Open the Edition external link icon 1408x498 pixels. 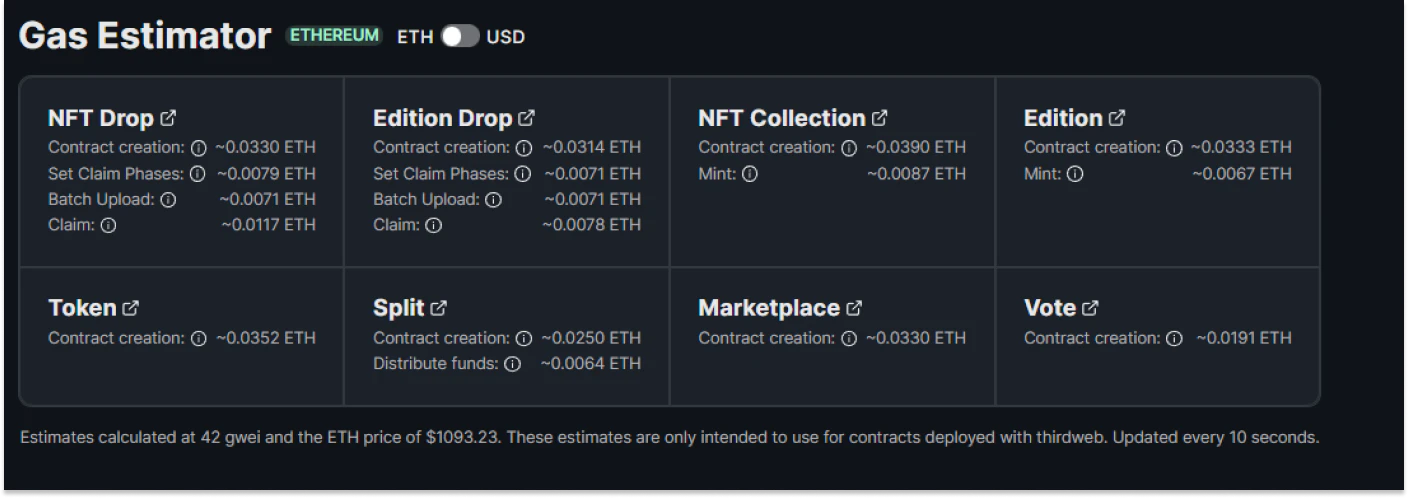pos(1117,118)
